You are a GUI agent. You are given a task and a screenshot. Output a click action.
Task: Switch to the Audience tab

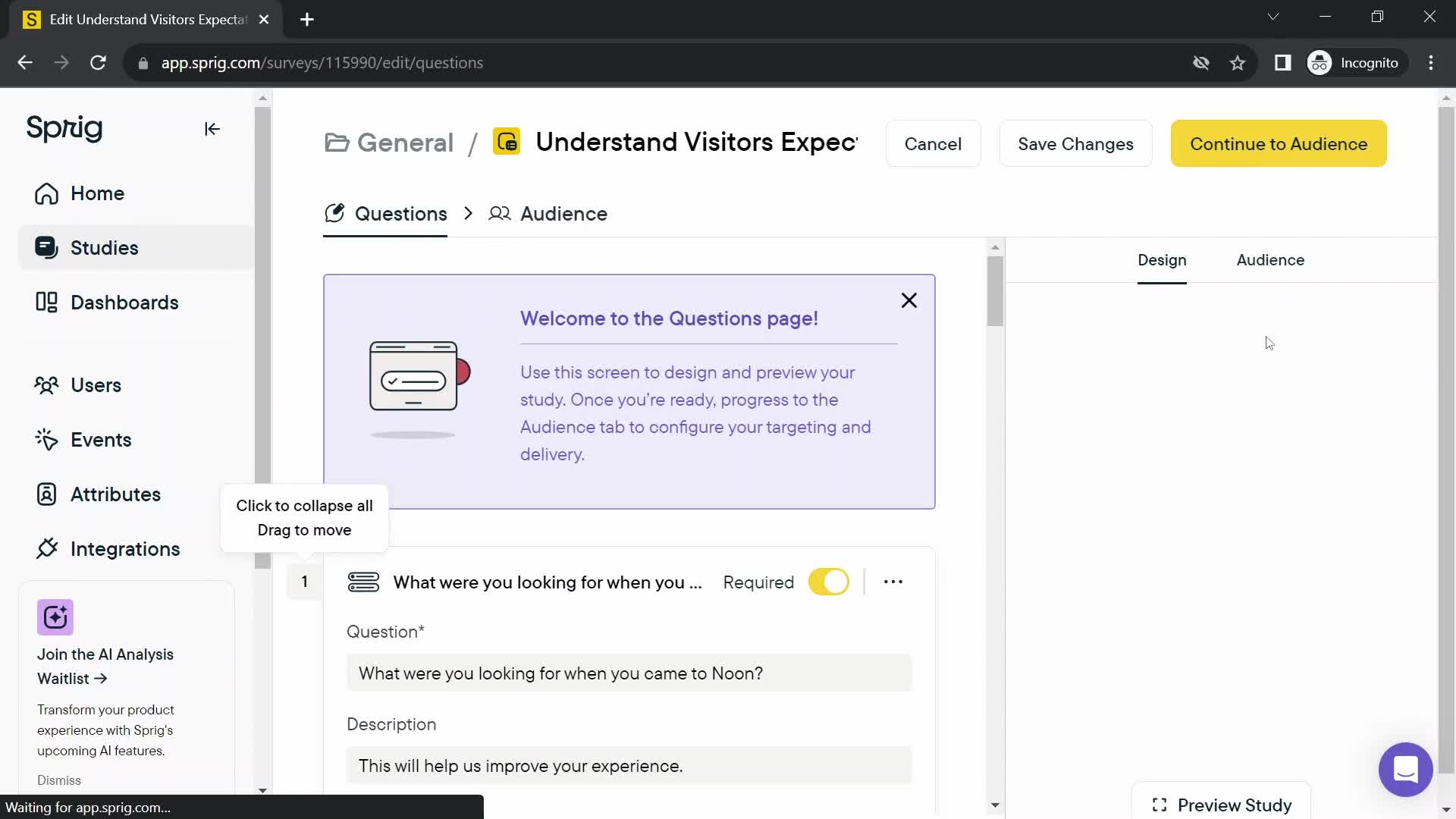(x=564, y=213)
